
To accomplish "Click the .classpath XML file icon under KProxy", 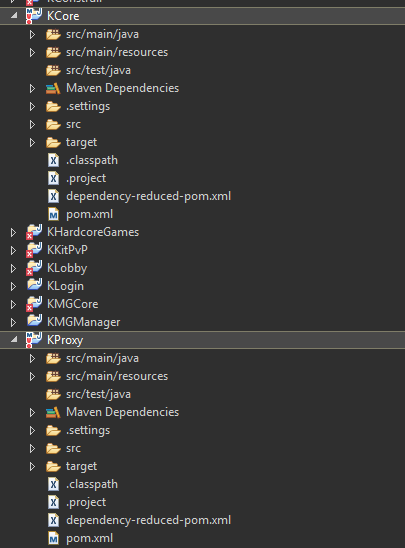I will [53, 484].
